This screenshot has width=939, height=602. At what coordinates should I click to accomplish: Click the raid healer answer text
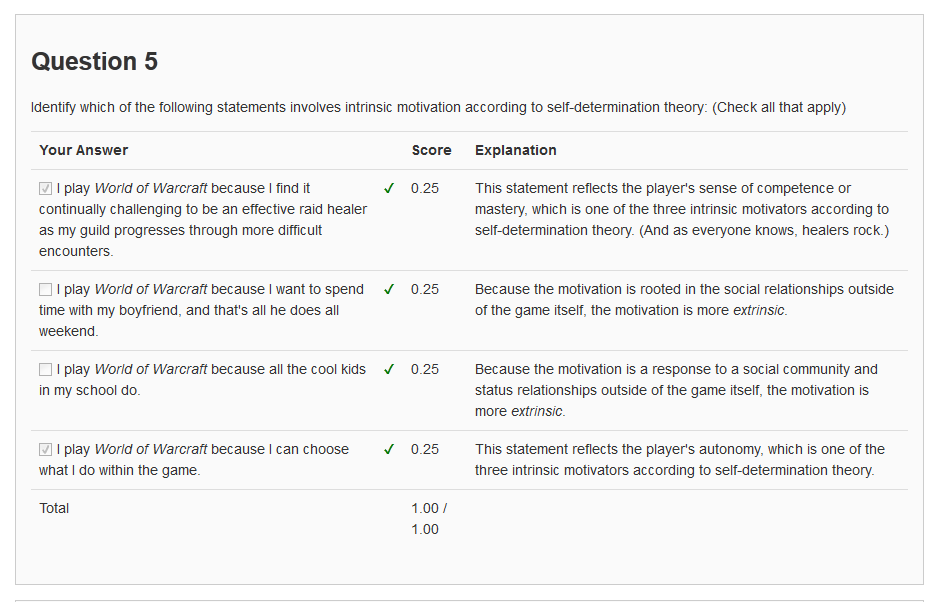point(203,219)
